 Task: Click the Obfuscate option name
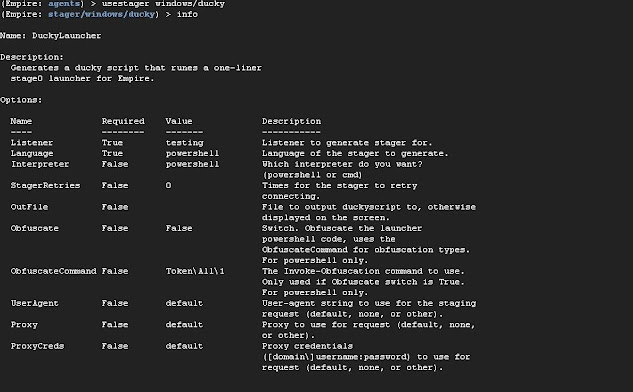coord(34,228)
